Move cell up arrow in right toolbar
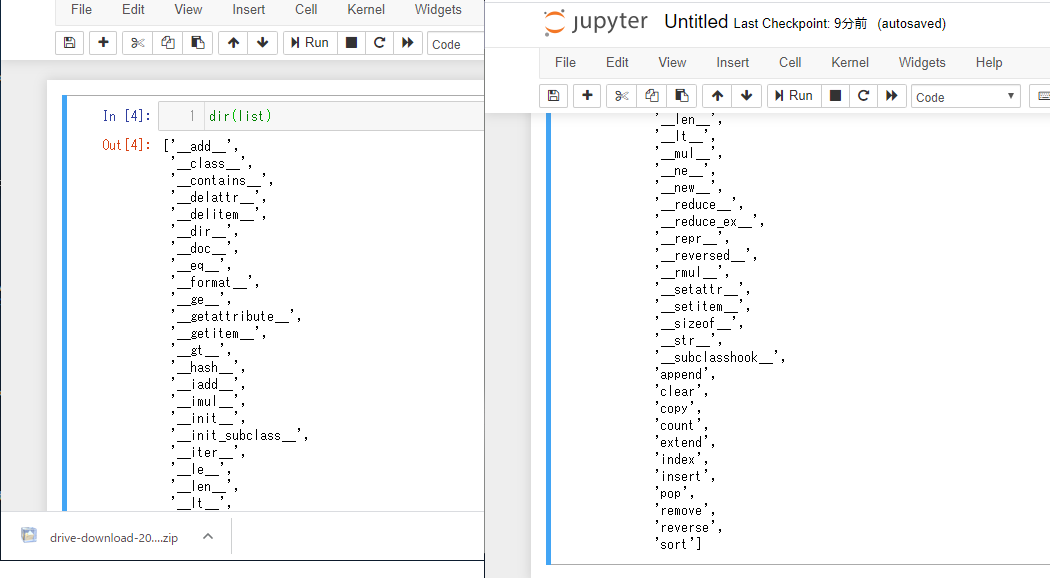Viewport: 1050px width, 578px height. (717, 96)
